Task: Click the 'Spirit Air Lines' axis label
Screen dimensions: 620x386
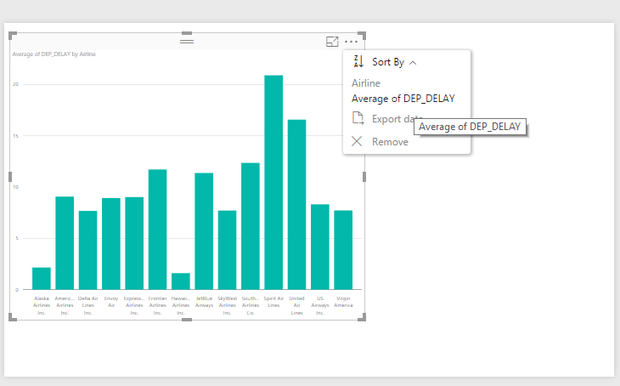Action: pos(274,302)
